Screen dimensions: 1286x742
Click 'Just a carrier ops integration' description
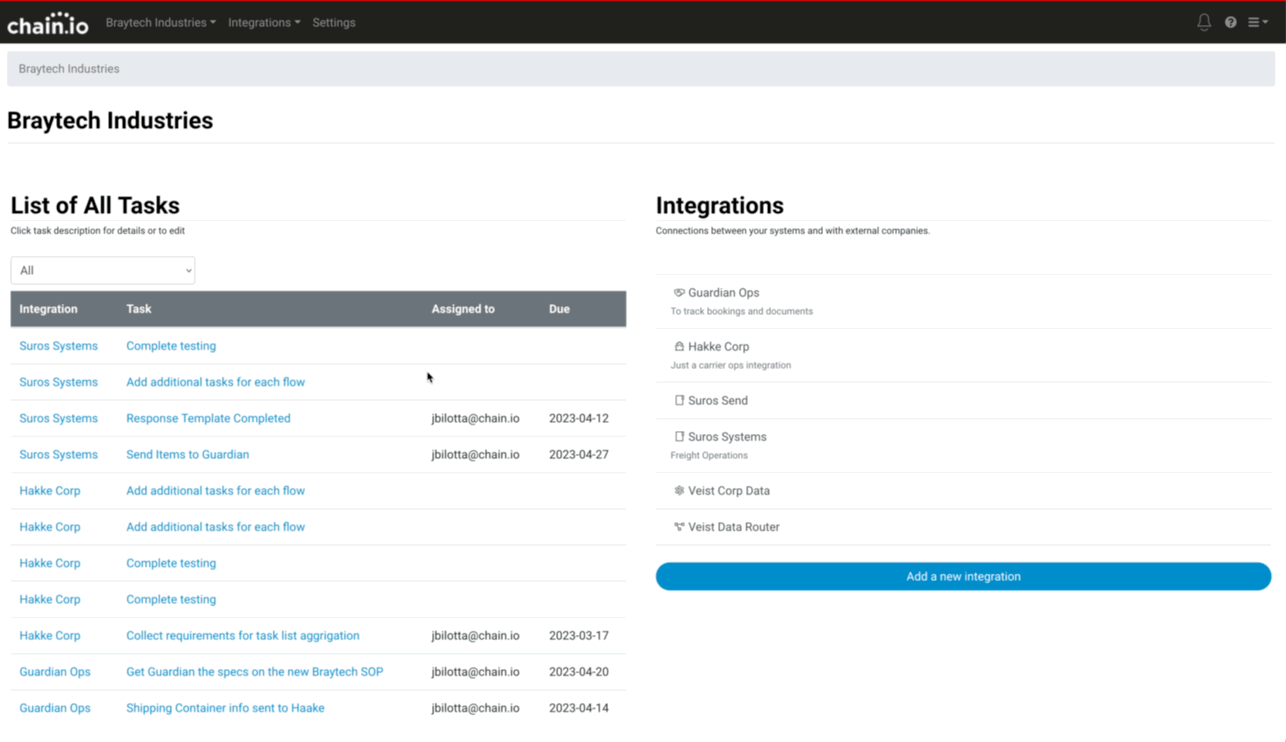coord(730,365)
